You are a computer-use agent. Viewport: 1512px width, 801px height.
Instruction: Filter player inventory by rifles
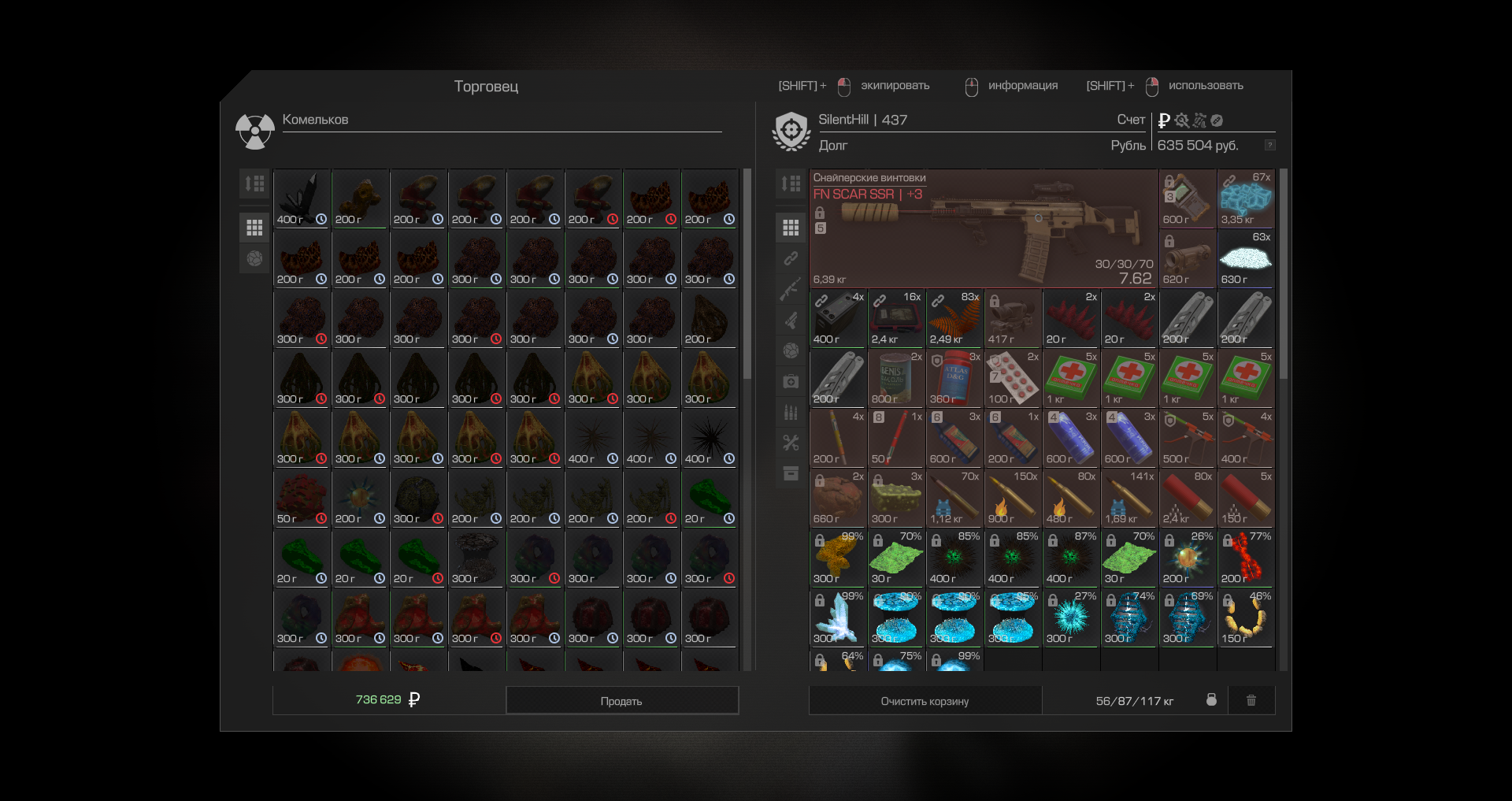coord(791,289)
